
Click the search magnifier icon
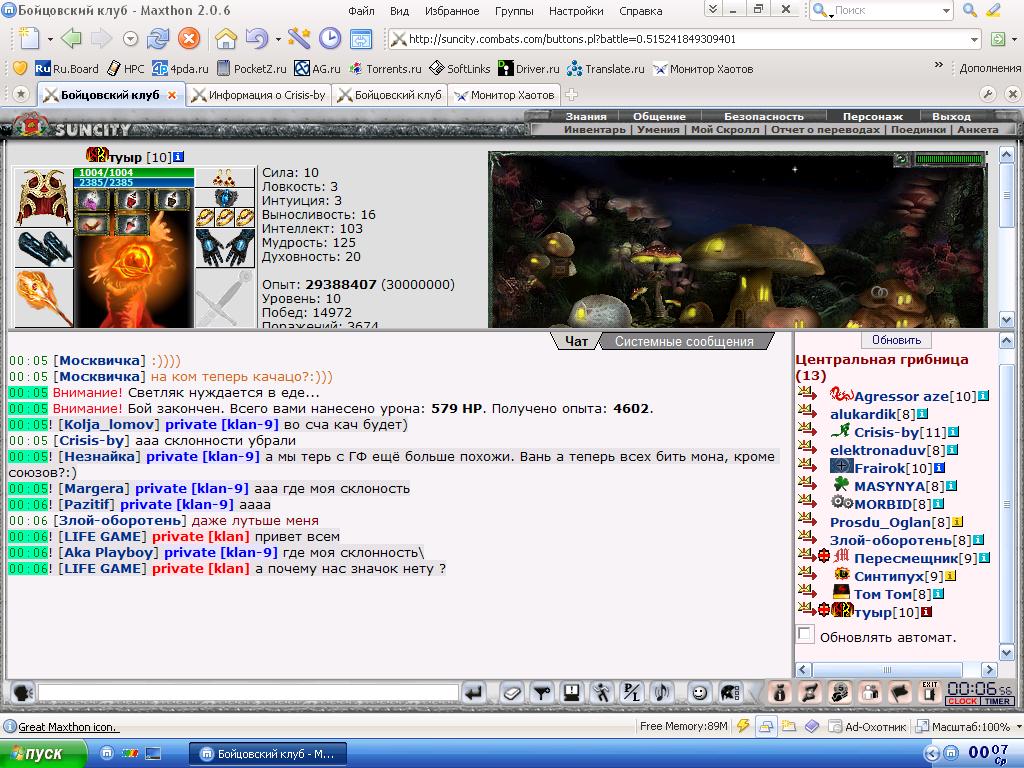tap(970, 10)
